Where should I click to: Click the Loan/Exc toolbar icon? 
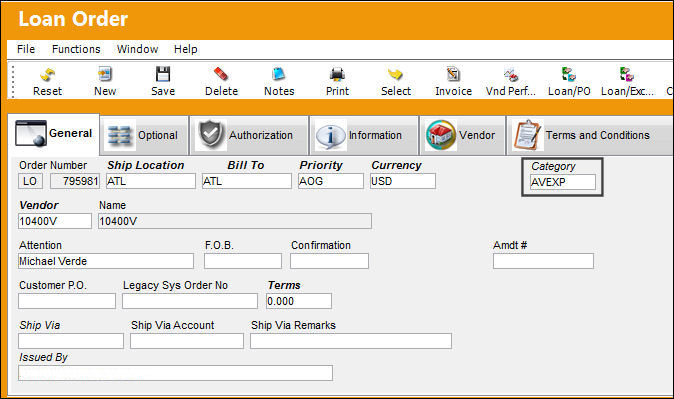[x=627, y=74]
